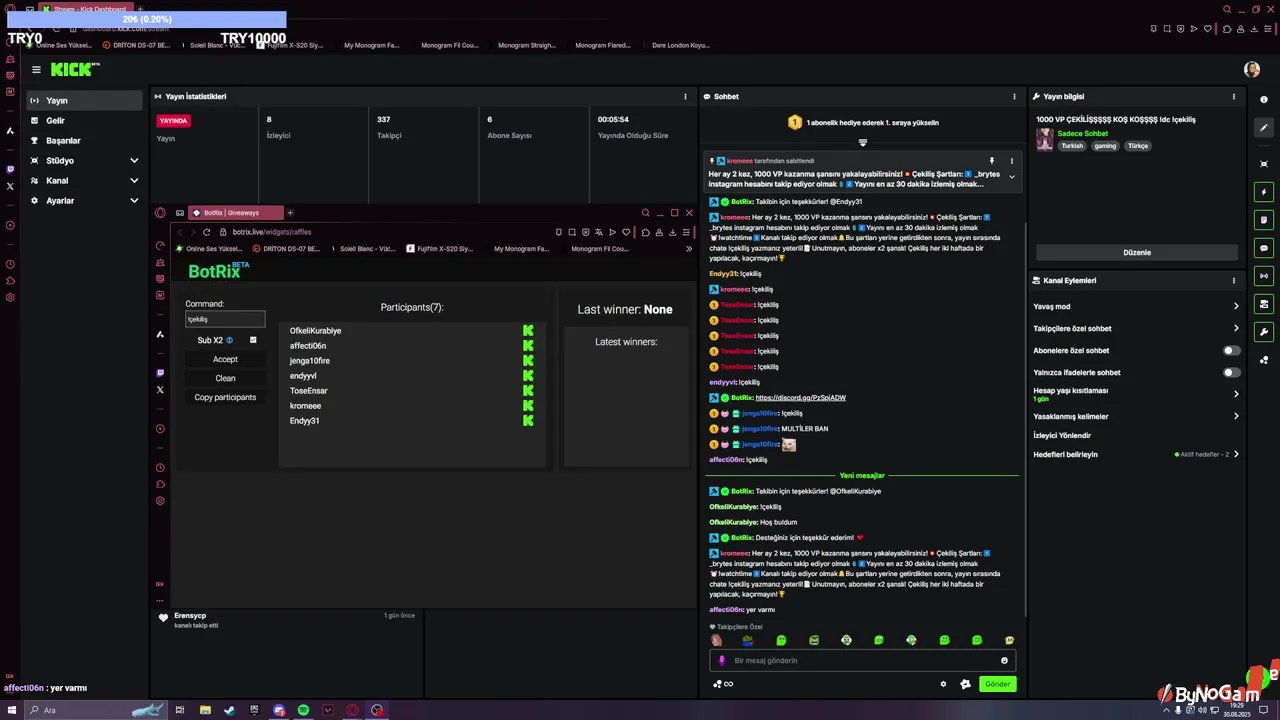Viewport: 1280px width, 720px height.
Task: Open Takipçilere özel sohbet settings arrow
Action: 1236,329
